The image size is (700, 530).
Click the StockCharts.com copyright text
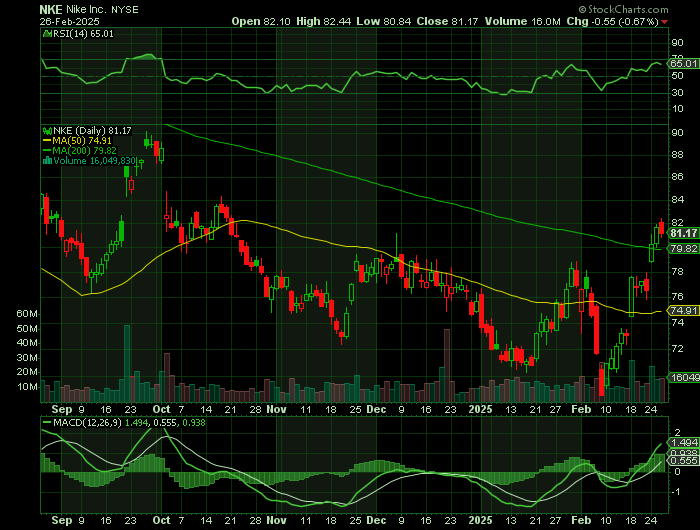[623, 9]
